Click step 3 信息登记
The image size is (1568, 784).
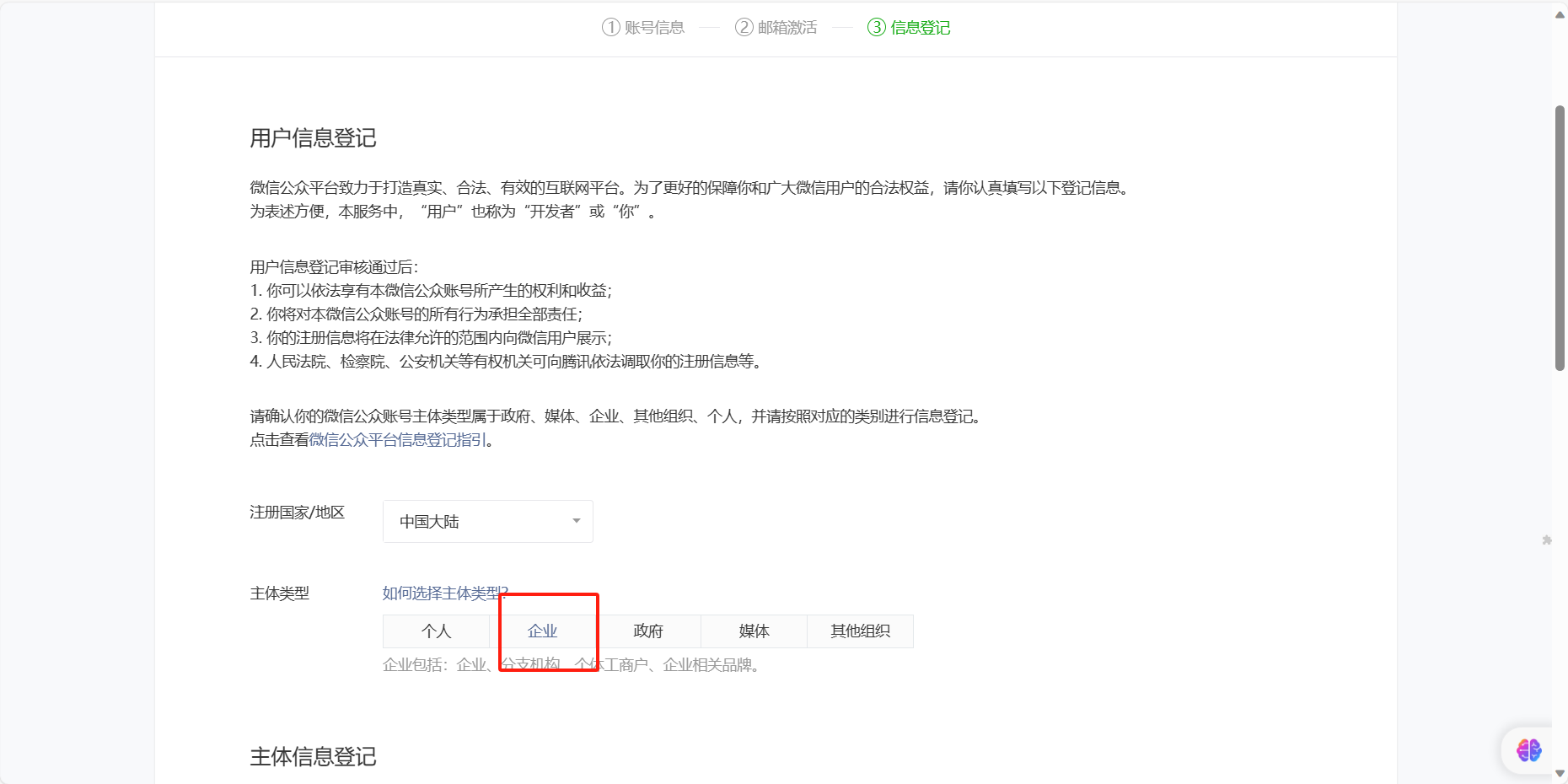(x=909, y=28)
